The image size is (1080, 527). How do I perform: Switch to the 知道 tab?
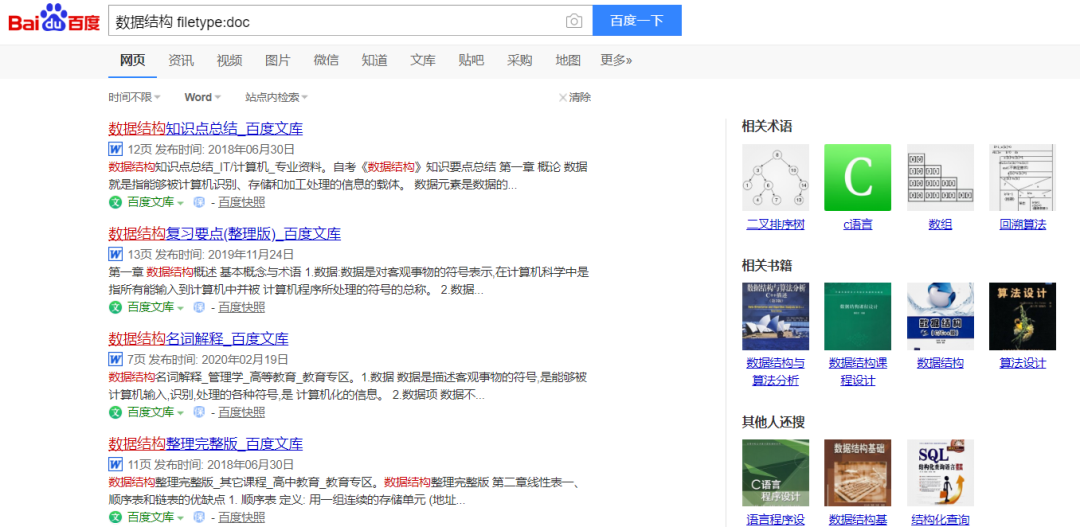(375, 61)
